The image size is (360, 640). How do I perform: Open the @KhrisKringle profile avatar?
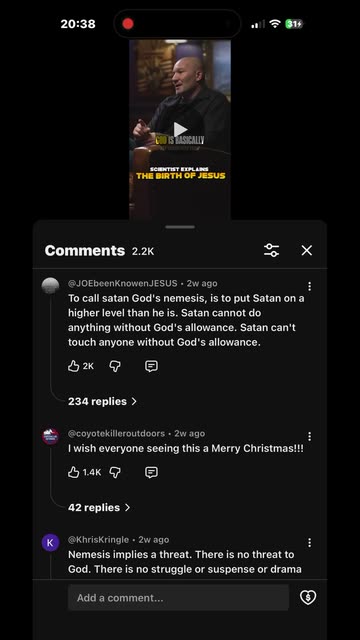pyautogui.click(x=50, y=543)
